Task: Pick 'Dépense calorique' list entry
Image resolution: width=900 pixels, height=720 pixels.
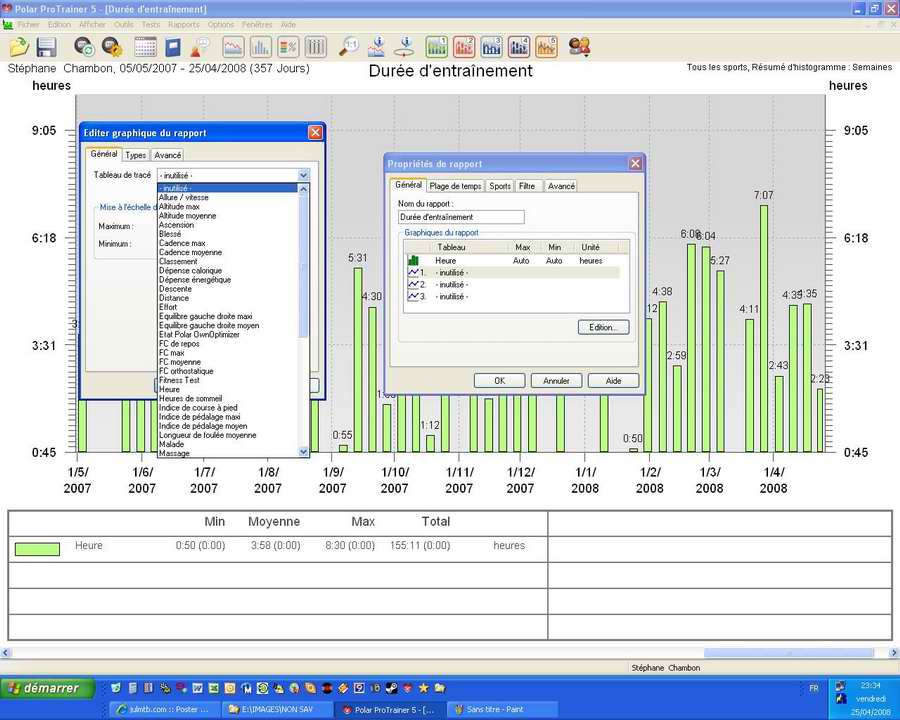Action: [x=191, y=271]
